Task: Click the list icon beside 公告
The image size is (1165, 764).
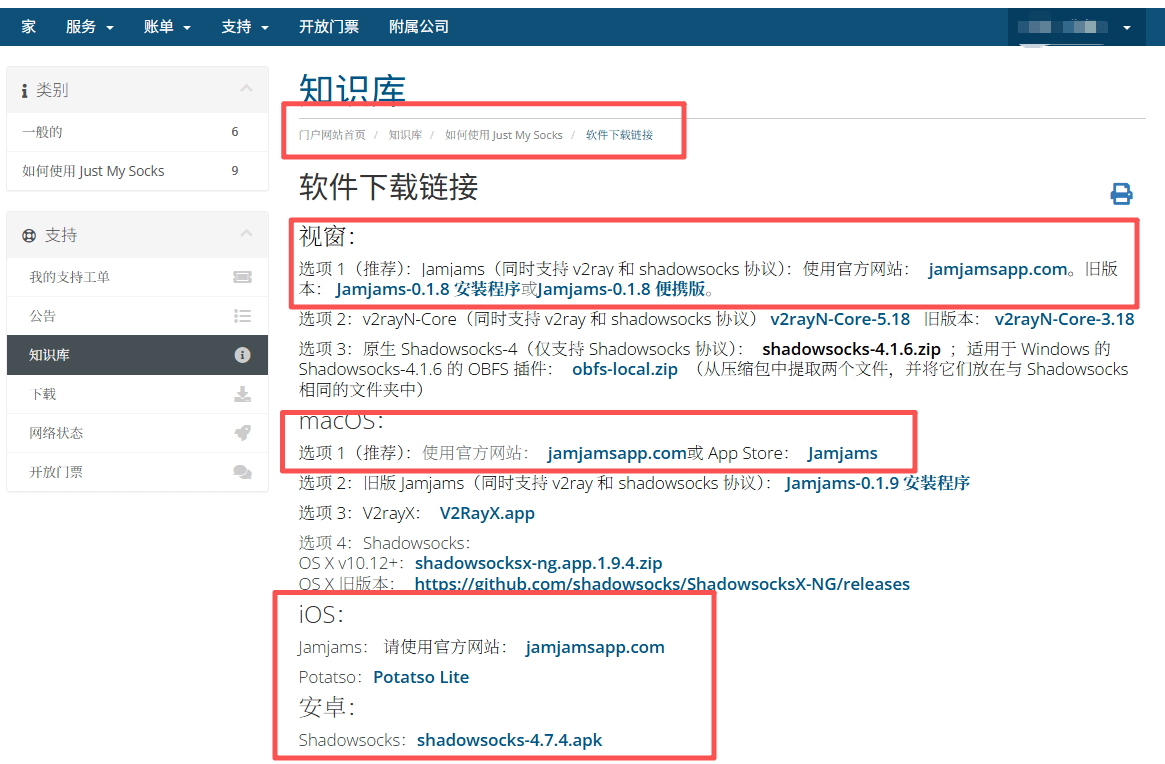Action: [x=241, y=316]
